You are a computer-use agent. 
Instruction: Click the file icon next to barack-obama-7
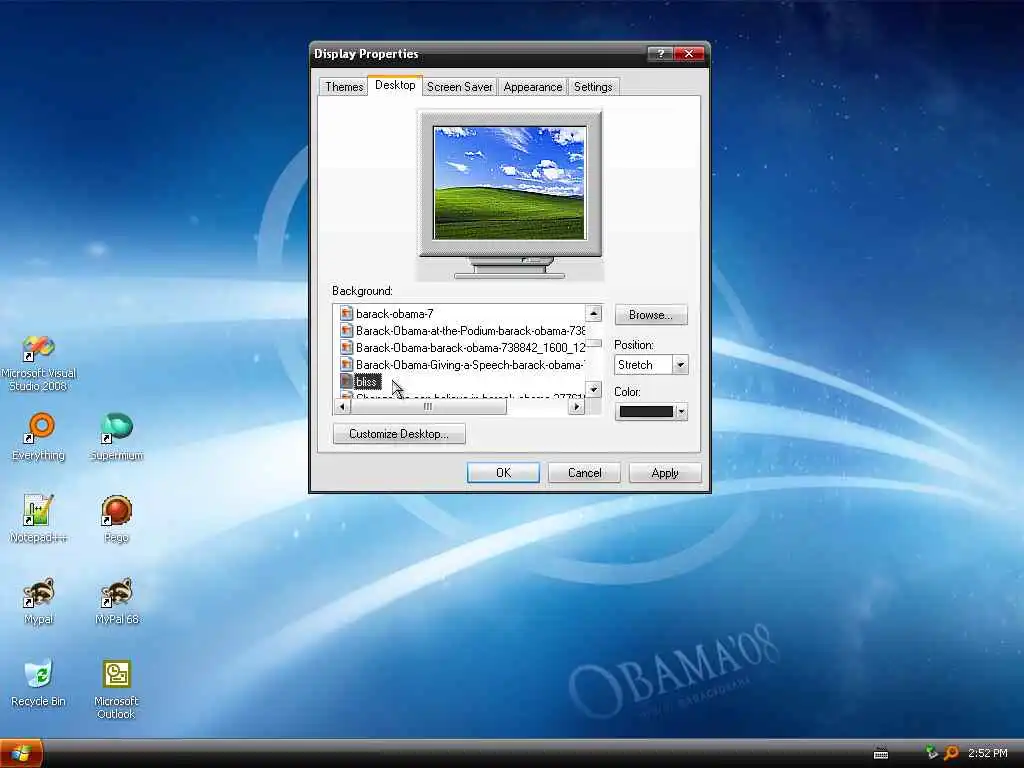(x=346, y=313)
